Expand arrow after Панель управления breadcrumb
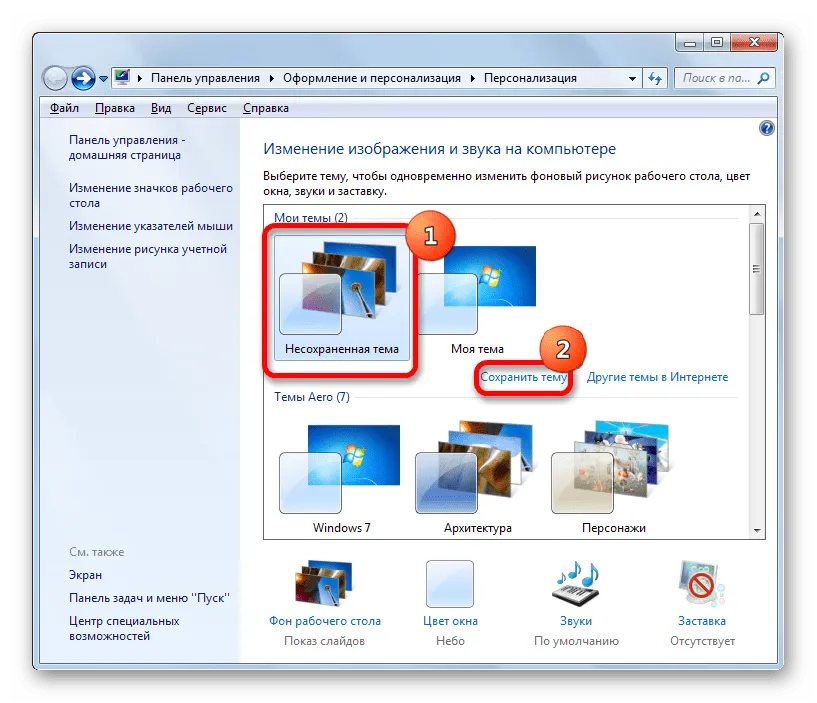 (x=271, y=79)
